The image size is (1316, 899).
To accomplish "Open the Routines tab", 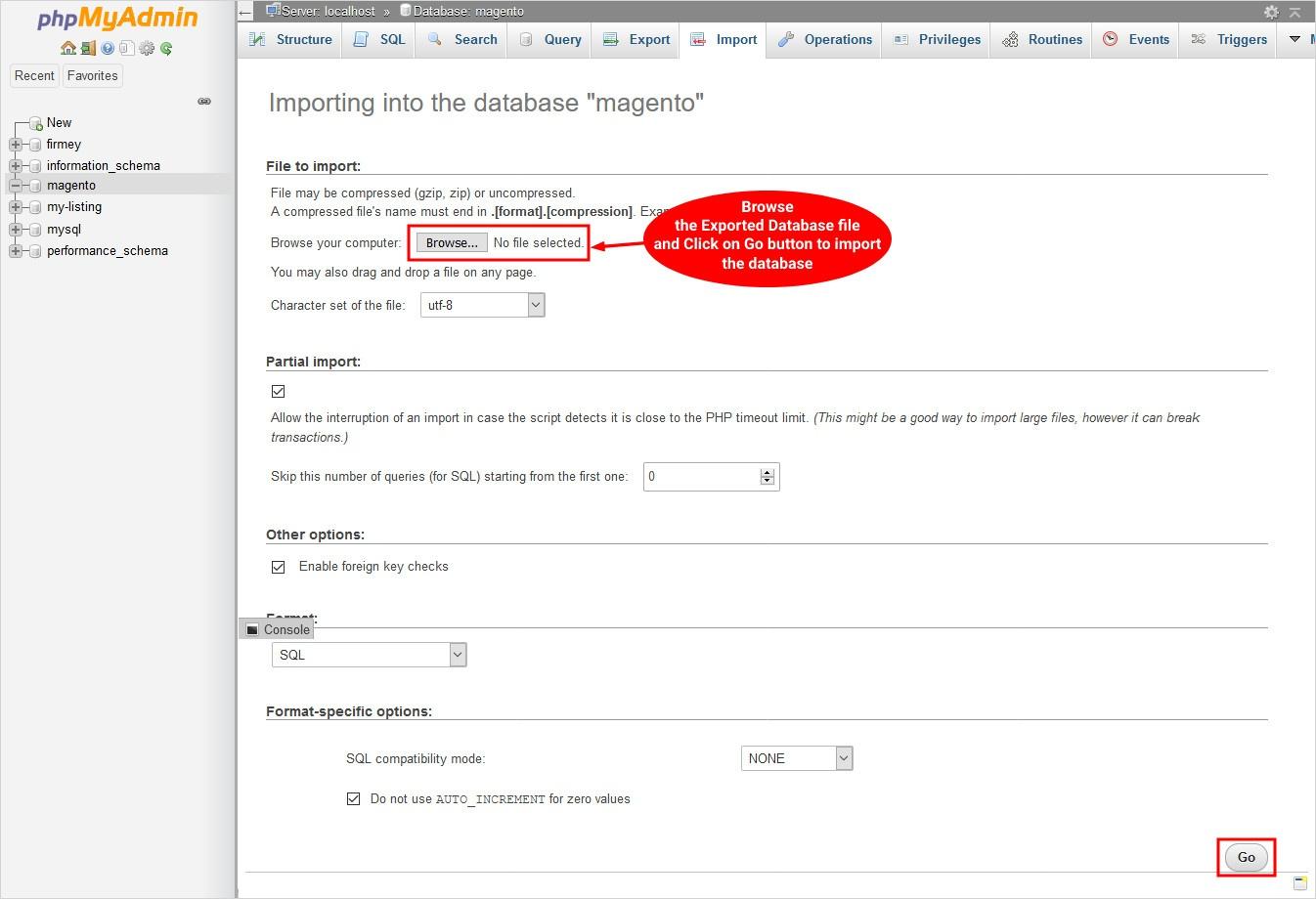I will 1042,40.
